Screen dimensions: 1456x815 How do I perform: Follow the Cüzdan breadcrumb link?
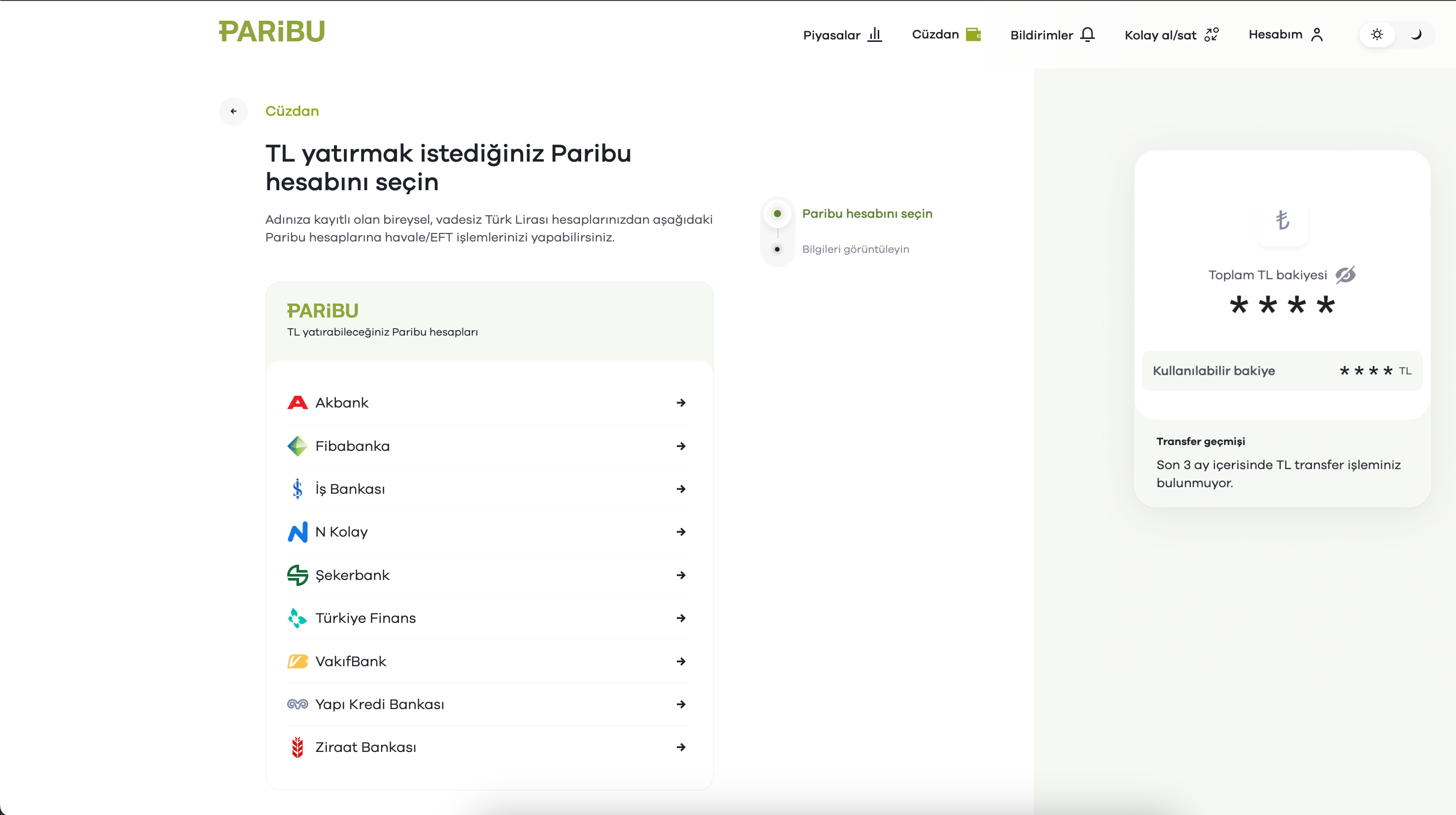point(292,111)
